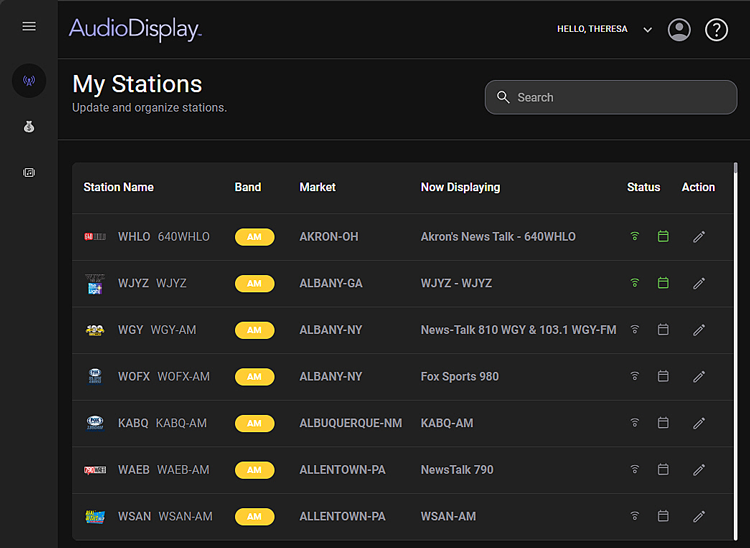Click the WHLO station logo thumbnail
The image size is (750, 548).
click(x=95, y=237)
